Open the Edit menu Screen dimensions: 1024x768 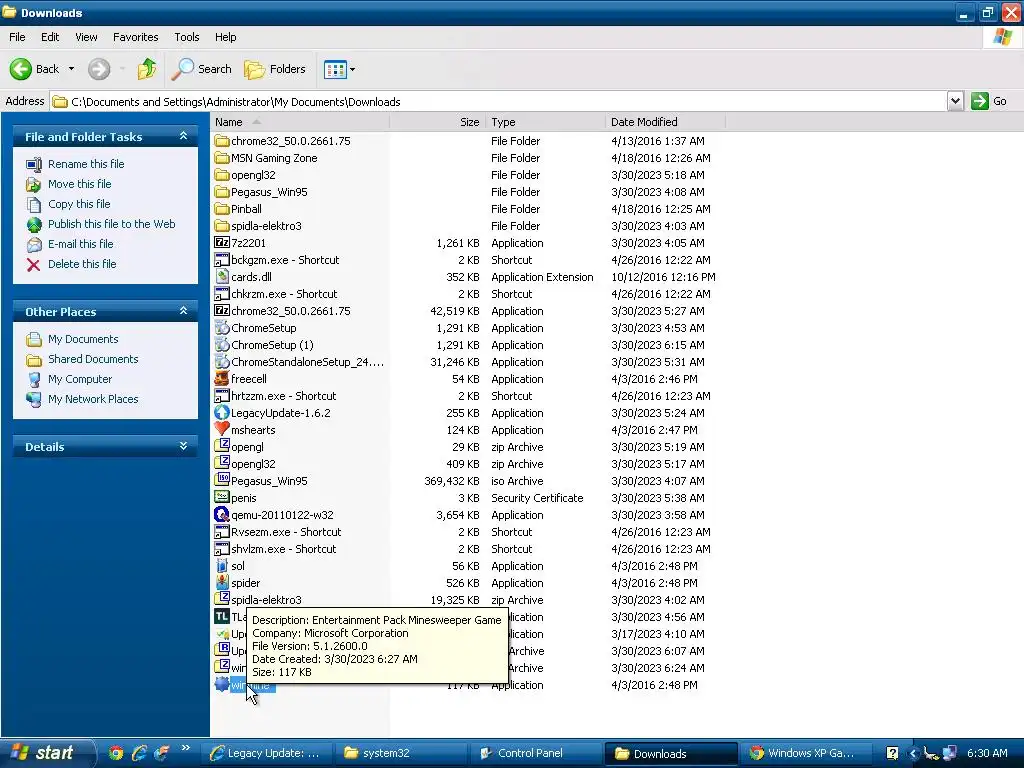[50, 37]
